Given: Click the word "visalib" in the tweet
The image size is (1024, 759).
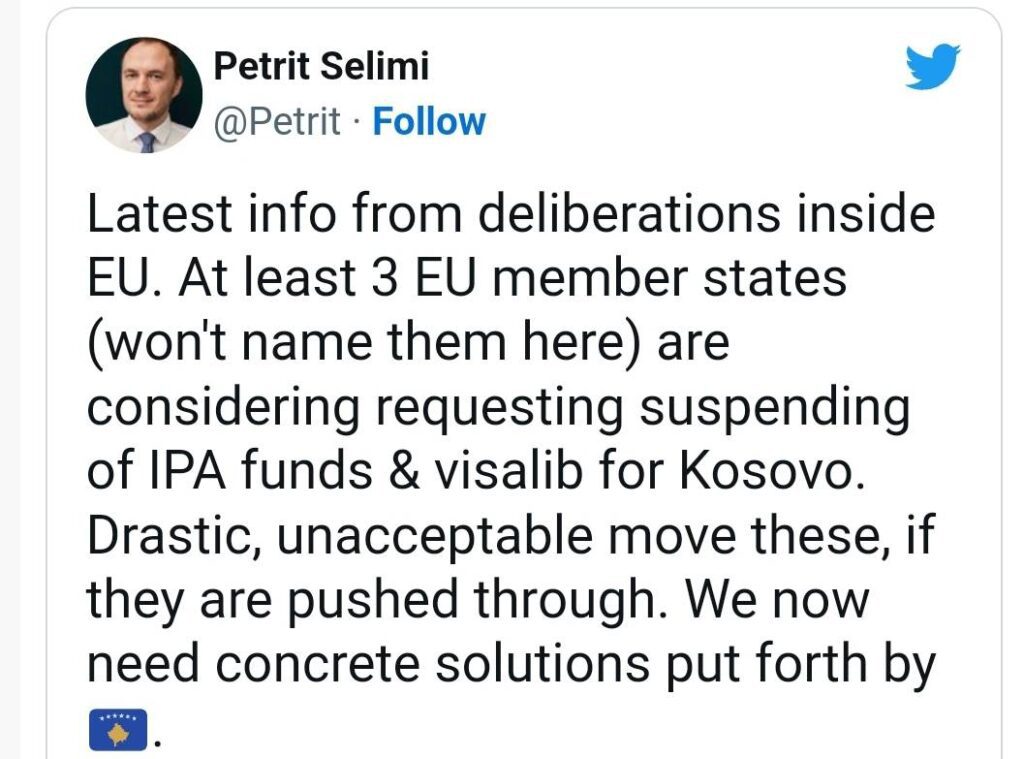Looking at the screenshot, I should coord(517,473).
